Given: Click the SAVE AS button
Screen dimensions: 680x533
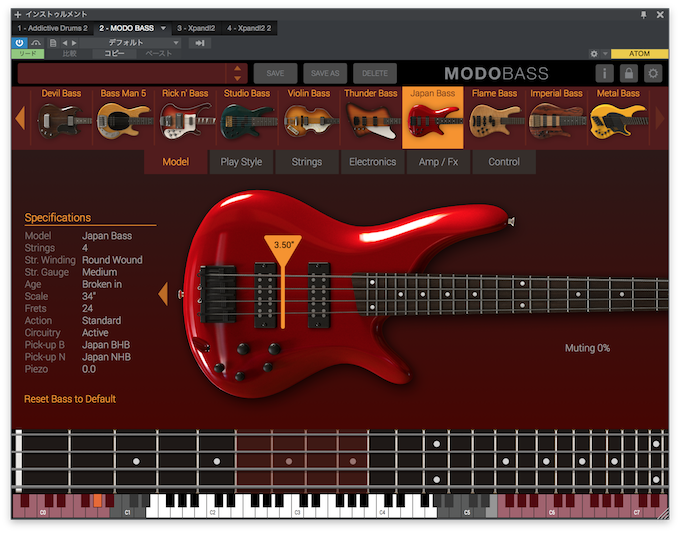Looking at the screenshot, I should click(325, 73).
